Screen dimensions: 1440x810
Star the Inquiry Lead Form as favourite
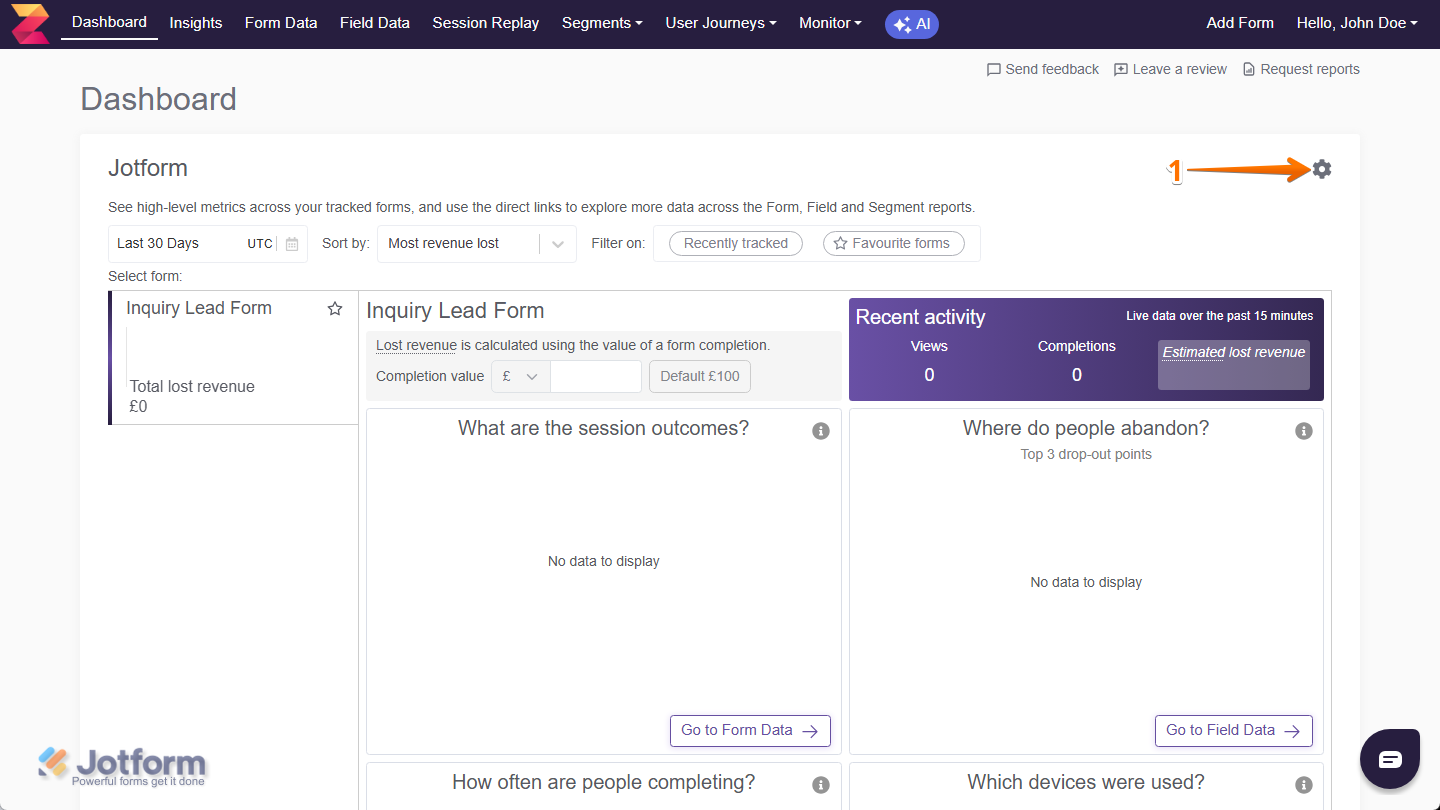[335, 309]
